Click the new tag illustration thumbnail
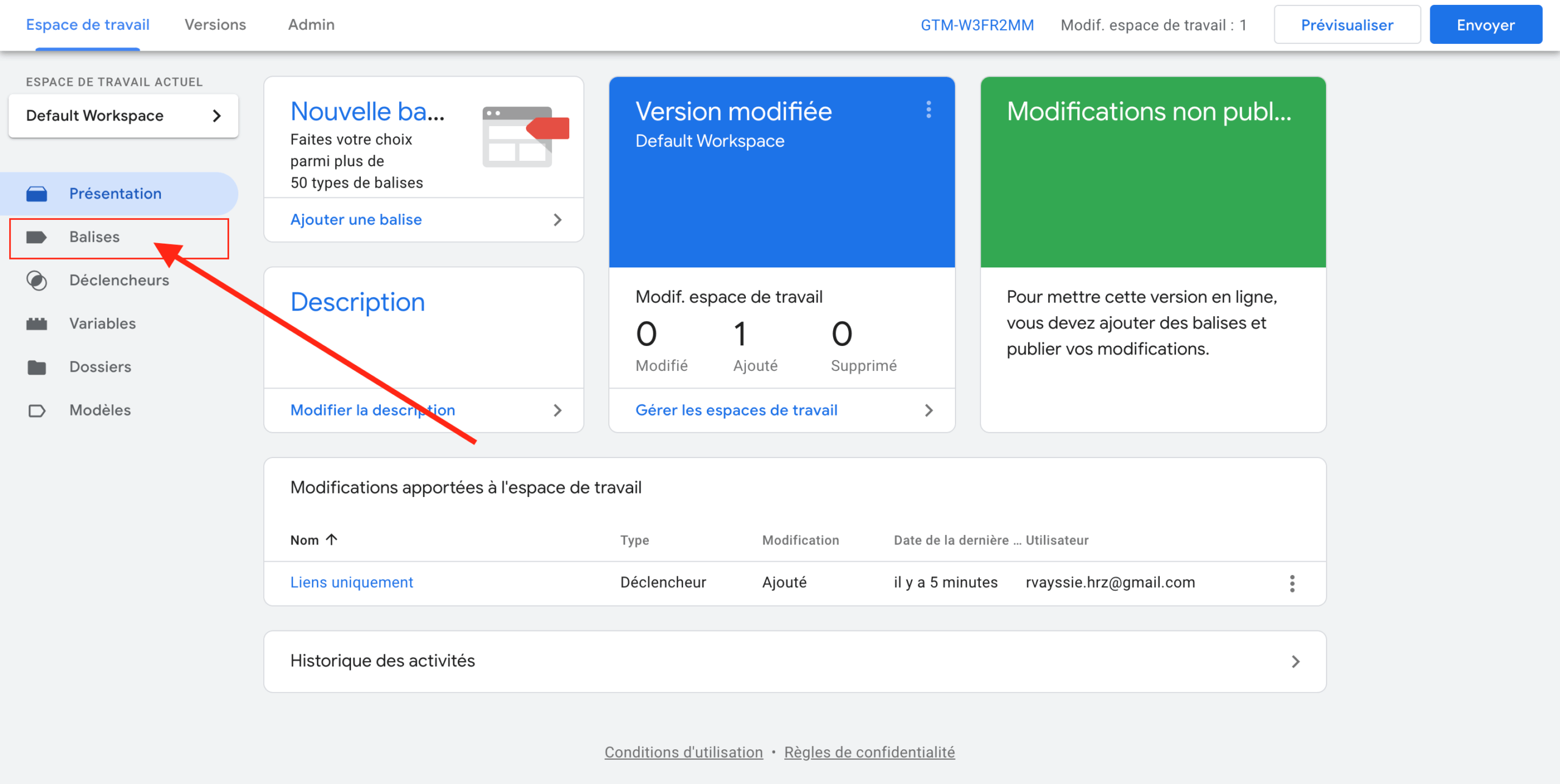Viewport: 1560px width, 784px height. tap(525, 136)
